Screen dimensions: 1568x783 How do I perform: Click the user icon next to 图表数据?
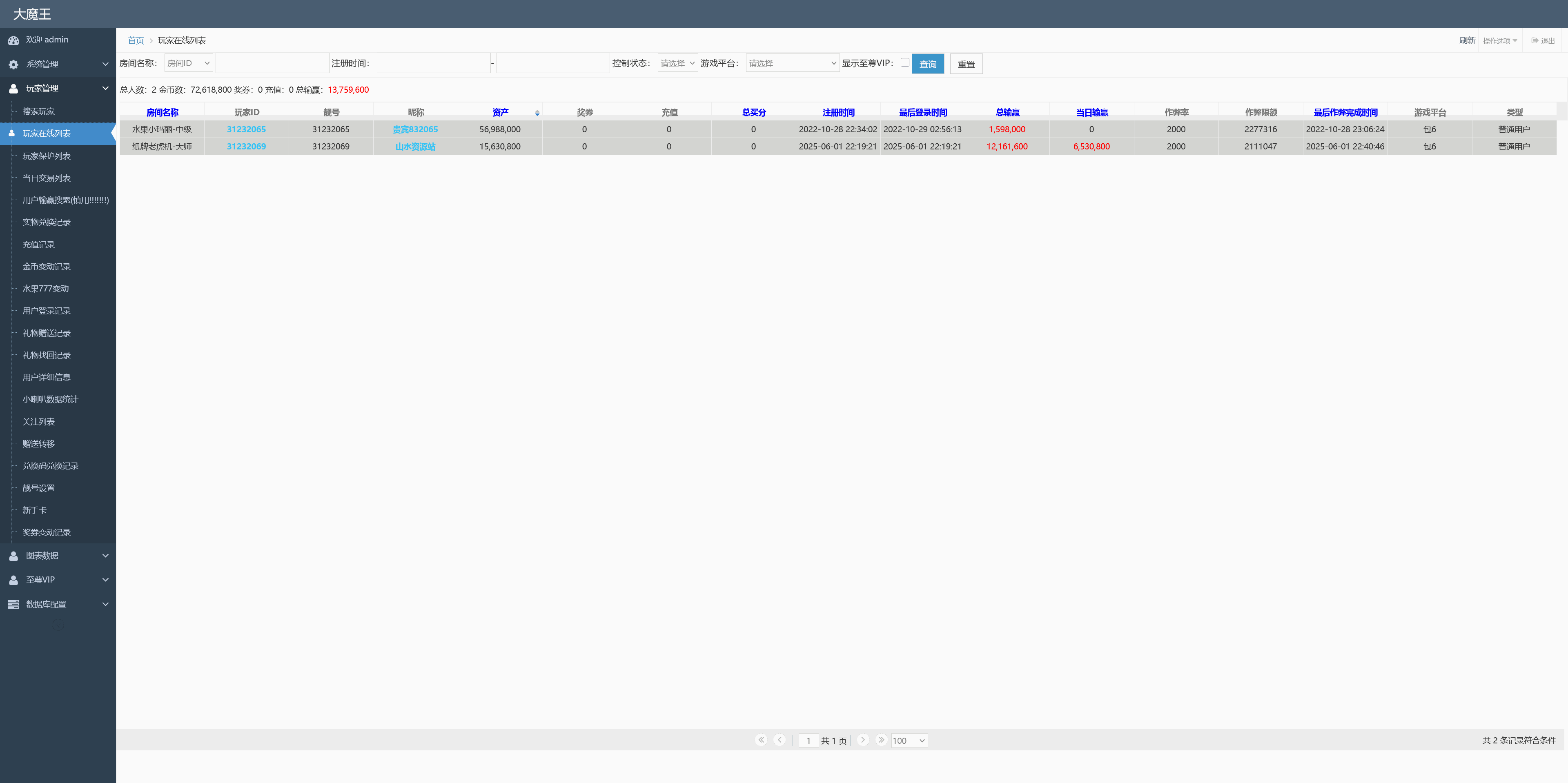pyautogui.click(x=13, y=556)
